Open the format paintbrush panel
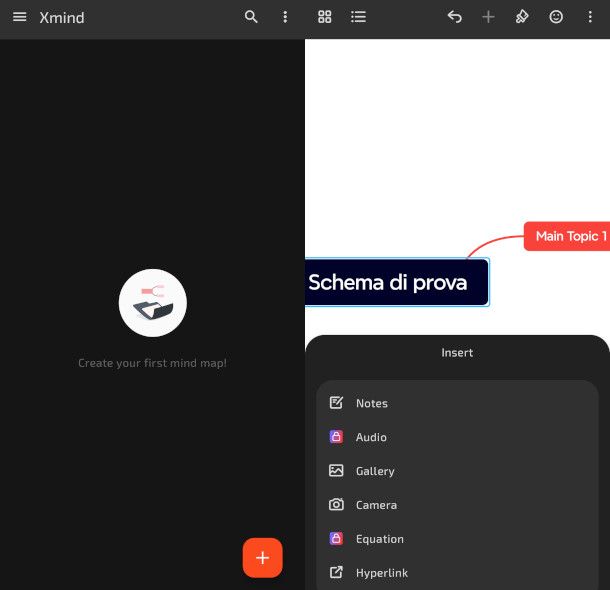Viewport: 610px width, 590px height. click(x=522, y=17)
